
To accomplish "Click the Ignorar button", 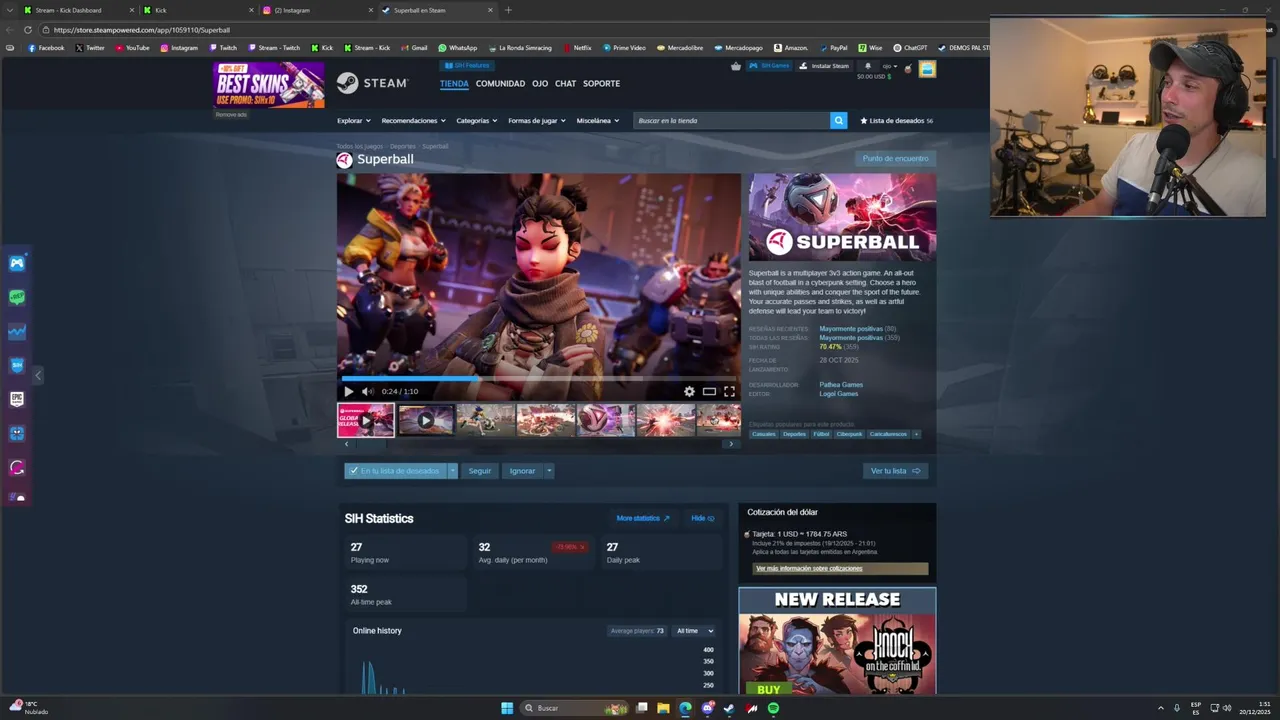I will (522, 471).
